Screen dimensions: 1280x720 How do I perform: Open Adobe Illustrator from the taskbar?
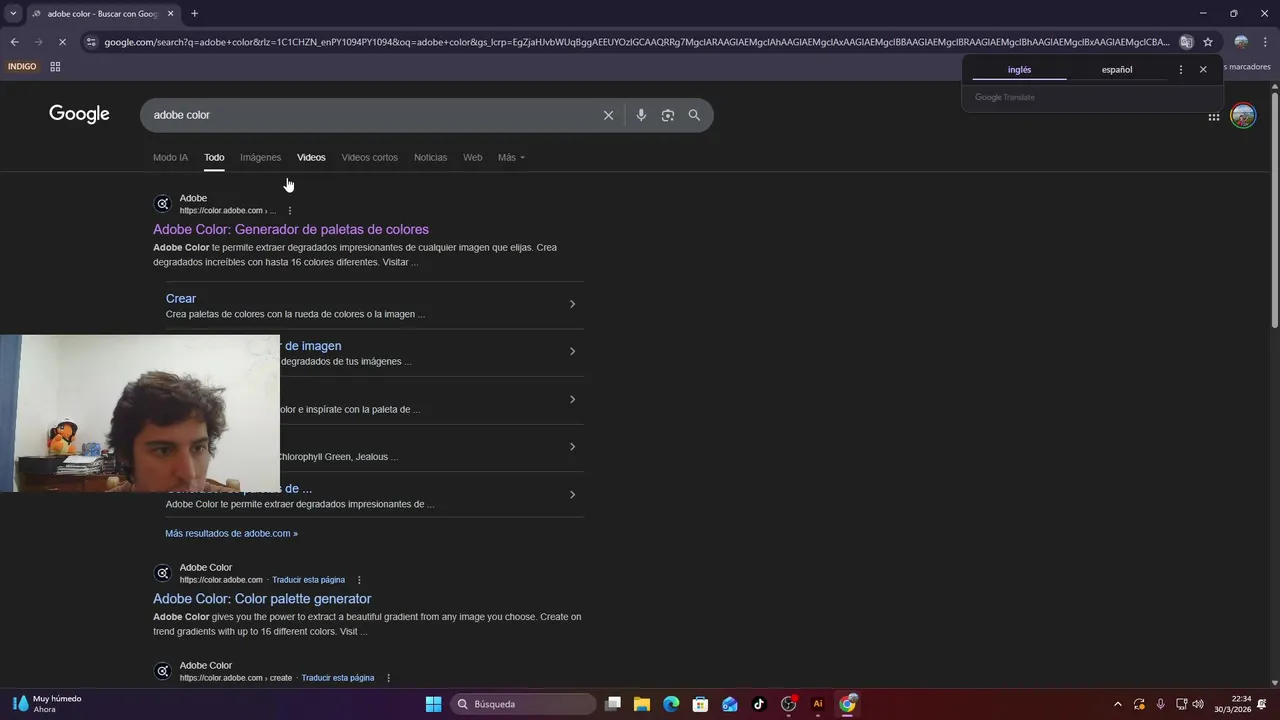pos(818,704)
